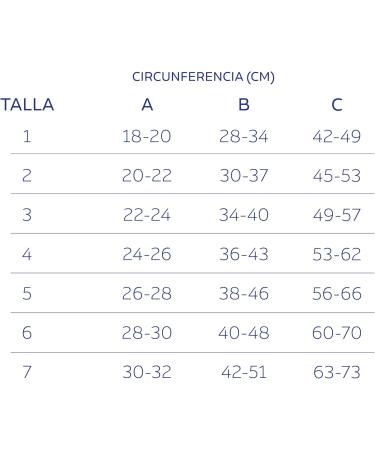Select size 6 in the TALLA column
This screenshot has width=375, height=450.
coord(27,333)
